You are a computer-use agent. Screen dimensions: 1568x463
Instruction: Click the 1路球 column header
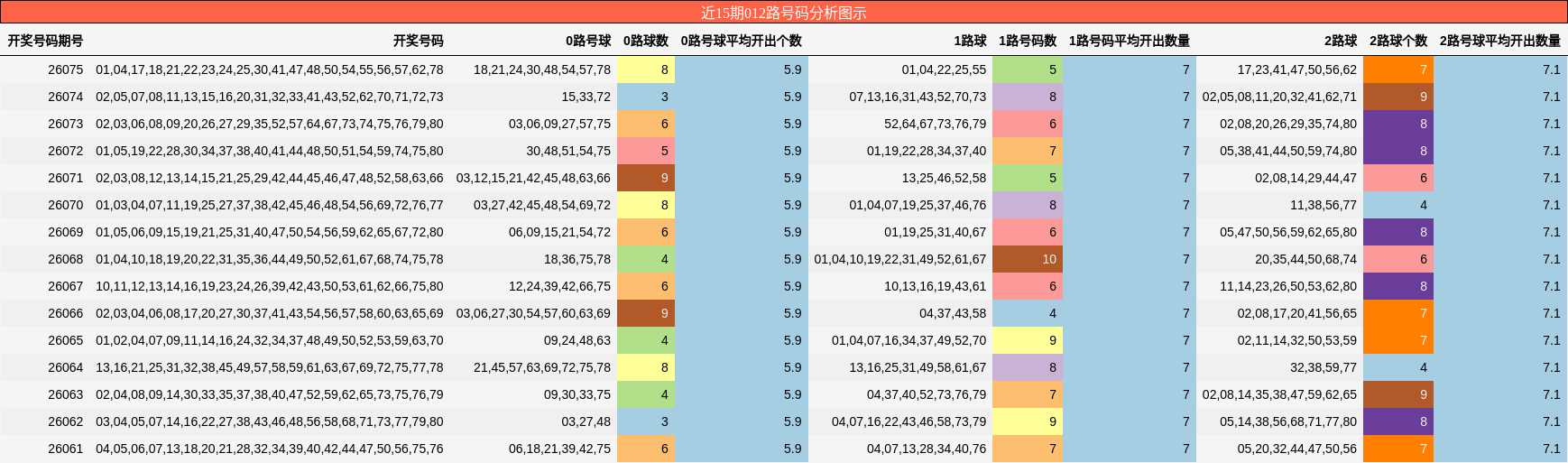click(x=970, y=41)
